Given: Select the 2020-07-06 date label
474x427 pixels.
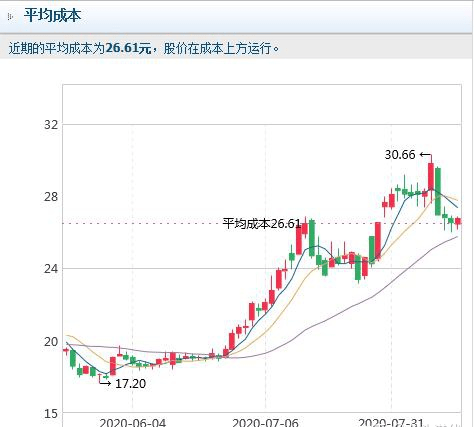Looking at the screenshot, I should (265, 423).
